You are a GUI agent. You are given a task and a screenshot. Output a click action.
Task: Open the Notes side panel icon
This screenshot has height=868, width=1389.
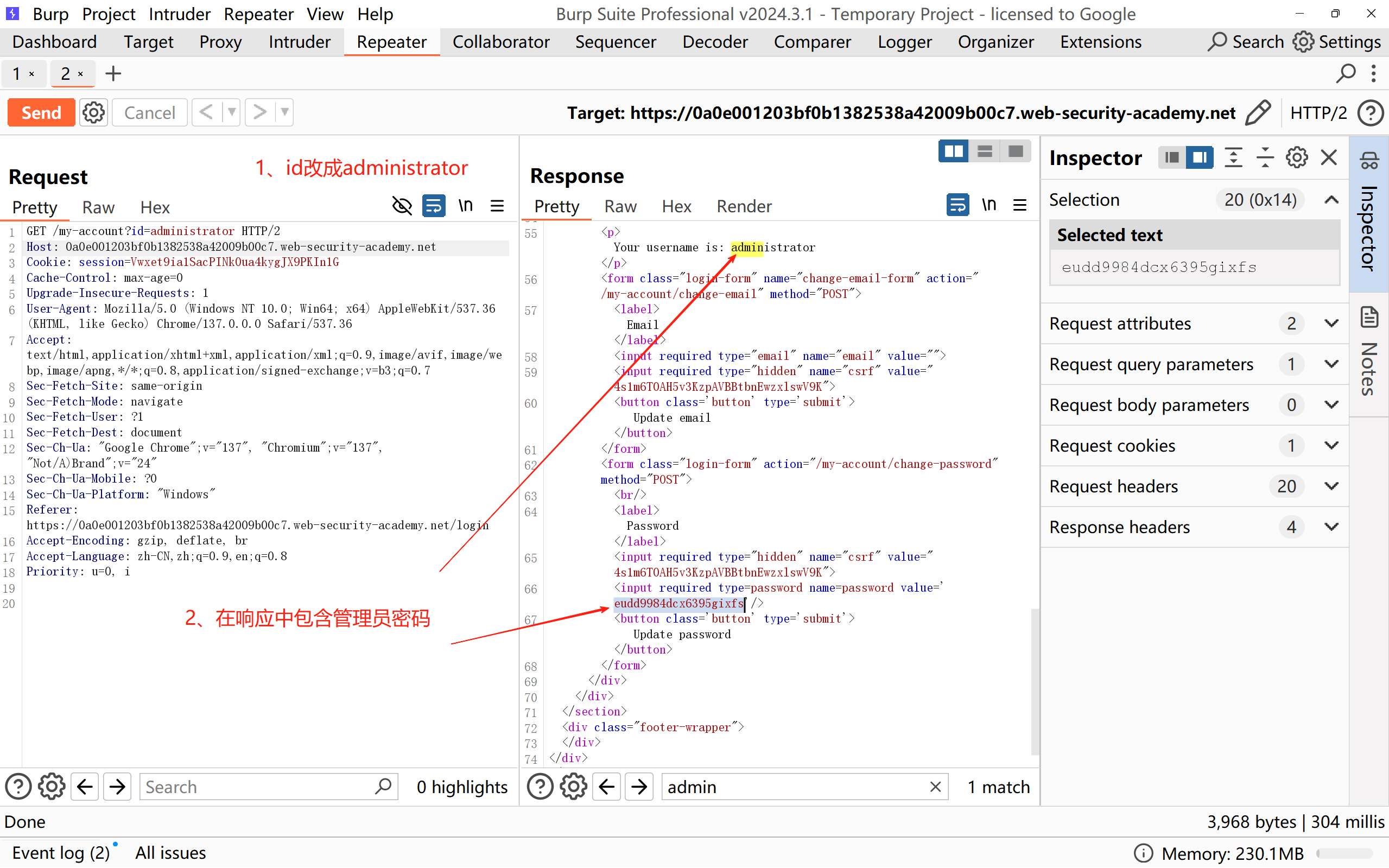[1369, 318]
